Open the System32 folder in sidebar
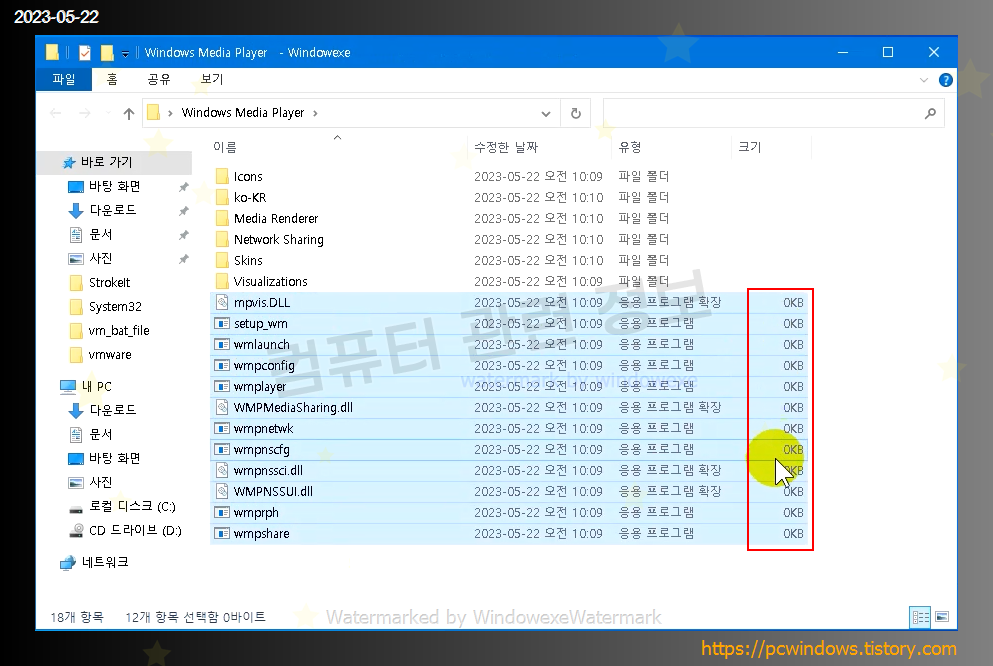The width and height of the screenshot is (993, 666). coord(115,306)
